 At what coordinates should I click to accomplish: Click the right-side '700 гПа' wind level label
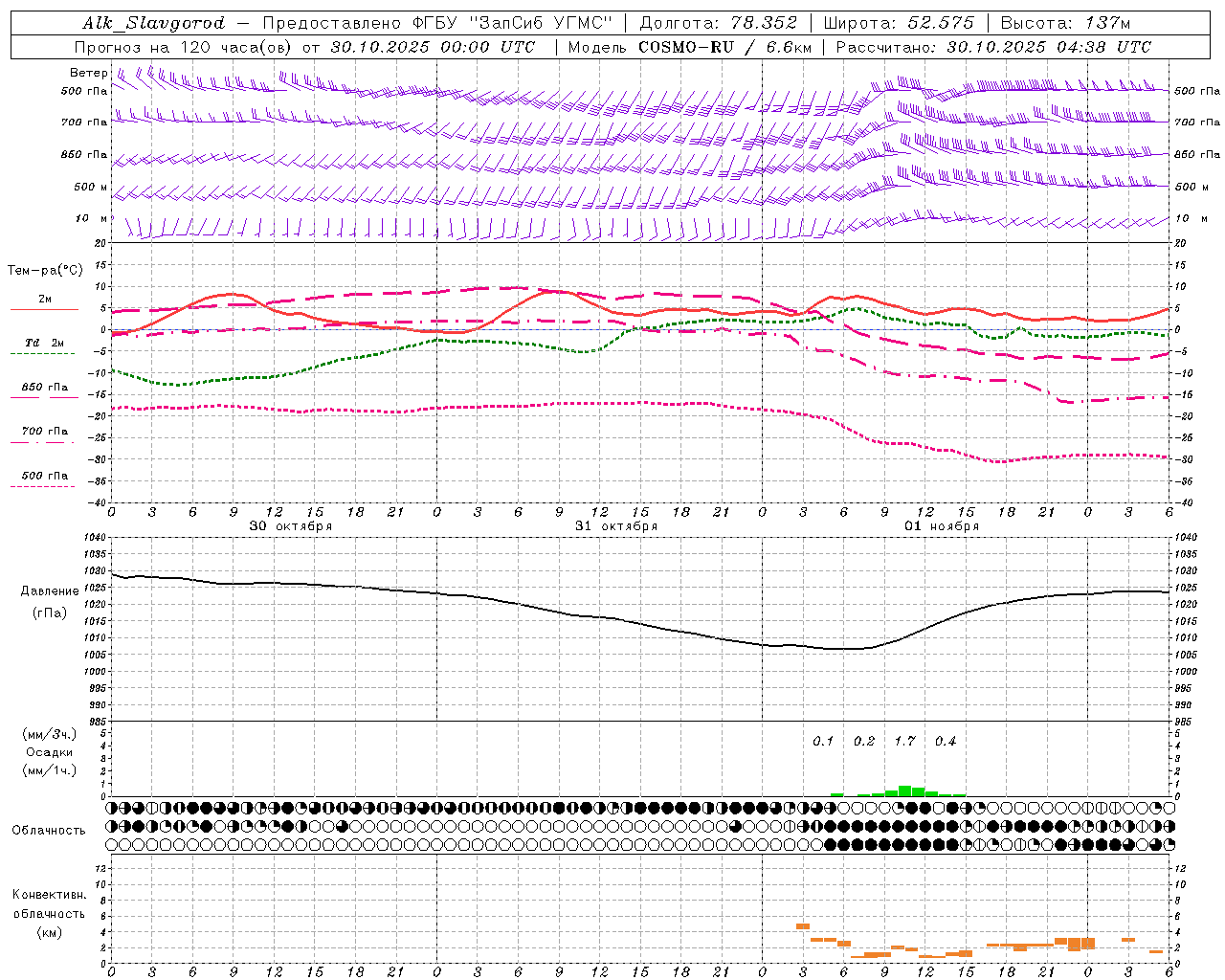coord(1197,122)
